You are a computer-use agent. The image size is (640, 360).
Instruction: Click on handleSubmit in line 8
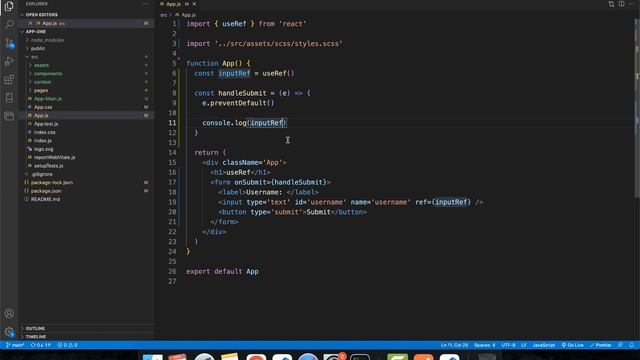pos(242,93)
